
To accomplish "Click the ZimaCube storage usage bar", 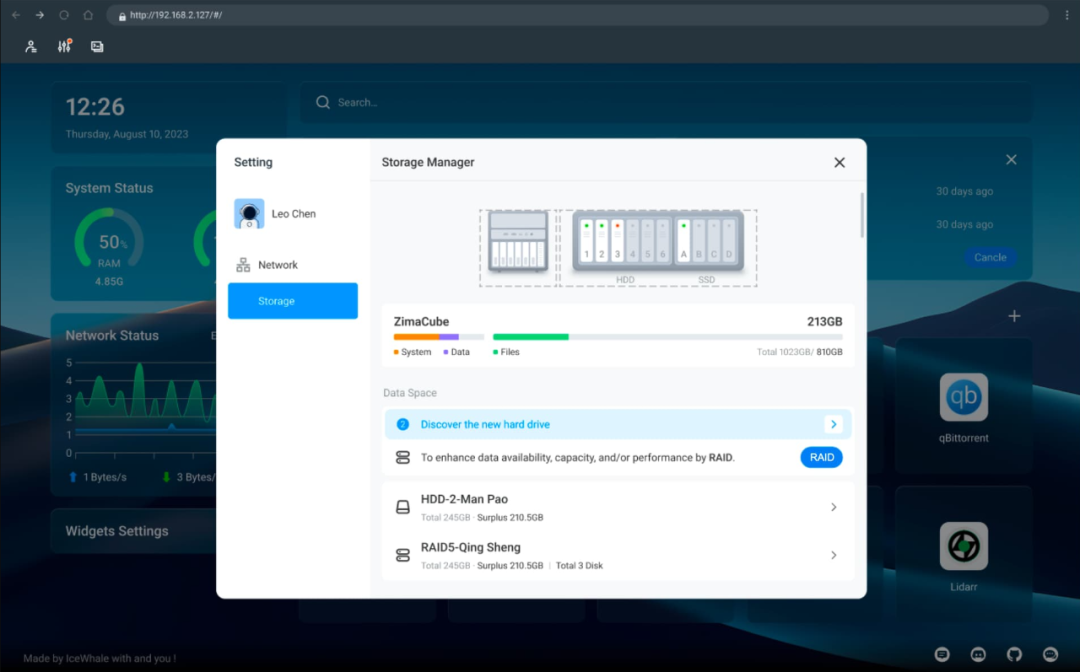I will pyautogui.click(x=618, y=337).
